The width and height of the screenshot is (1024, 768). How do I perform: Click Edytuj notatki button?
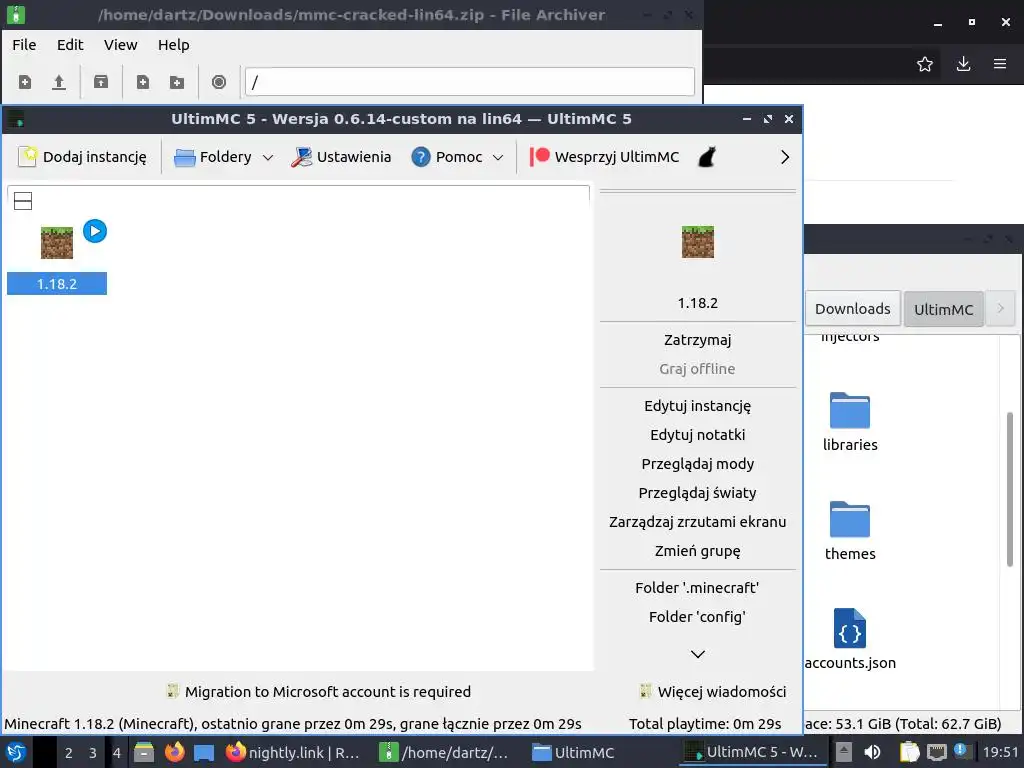[697, 435]
